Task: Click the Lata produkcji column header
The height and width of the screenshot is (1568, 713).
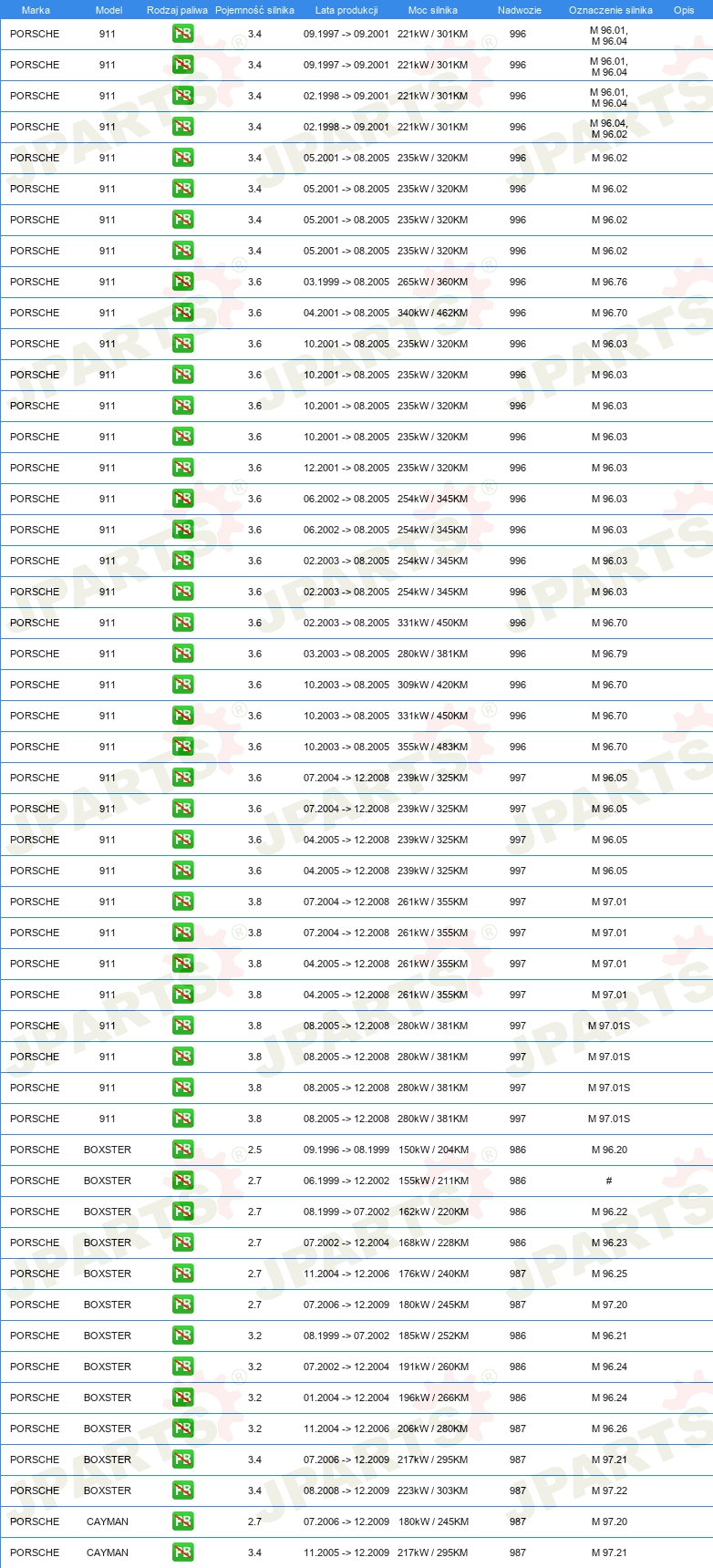Action: pos(346,10)
